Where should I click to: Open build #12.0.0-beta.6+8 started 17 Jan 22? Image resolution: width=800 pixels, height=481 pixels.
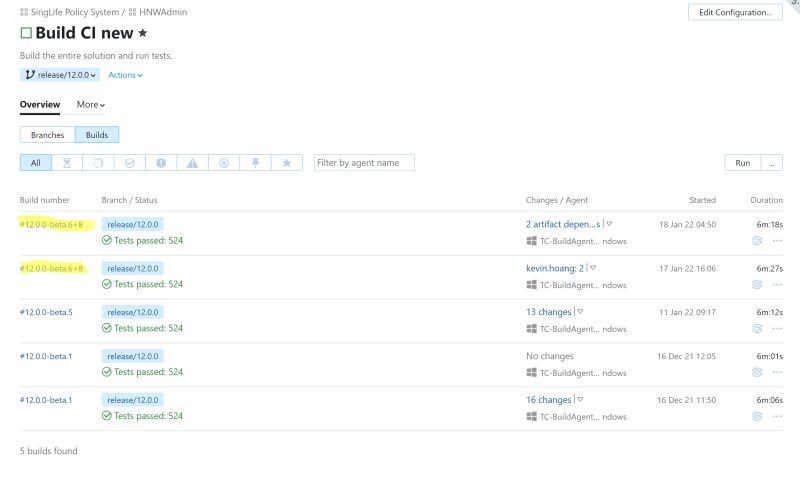(x=51, y=268)
